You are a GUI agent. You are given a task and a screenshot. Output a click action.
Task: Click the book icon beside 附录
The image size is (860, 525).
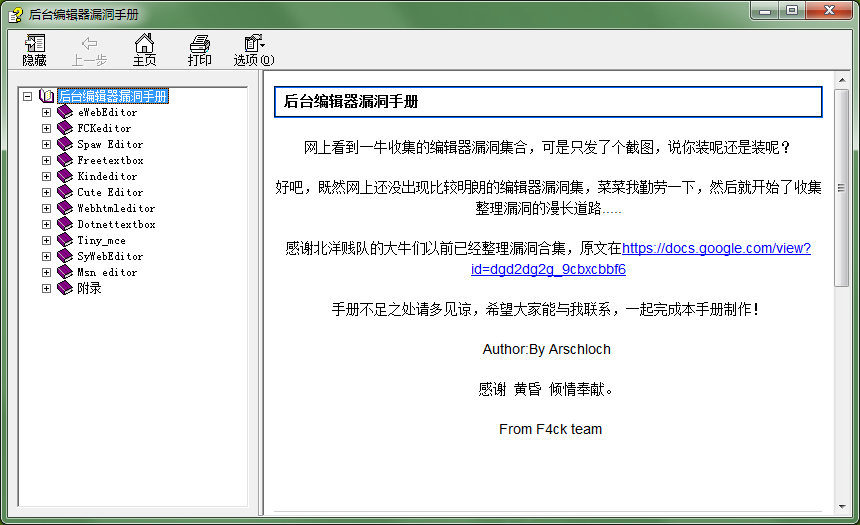pos(65,289)
